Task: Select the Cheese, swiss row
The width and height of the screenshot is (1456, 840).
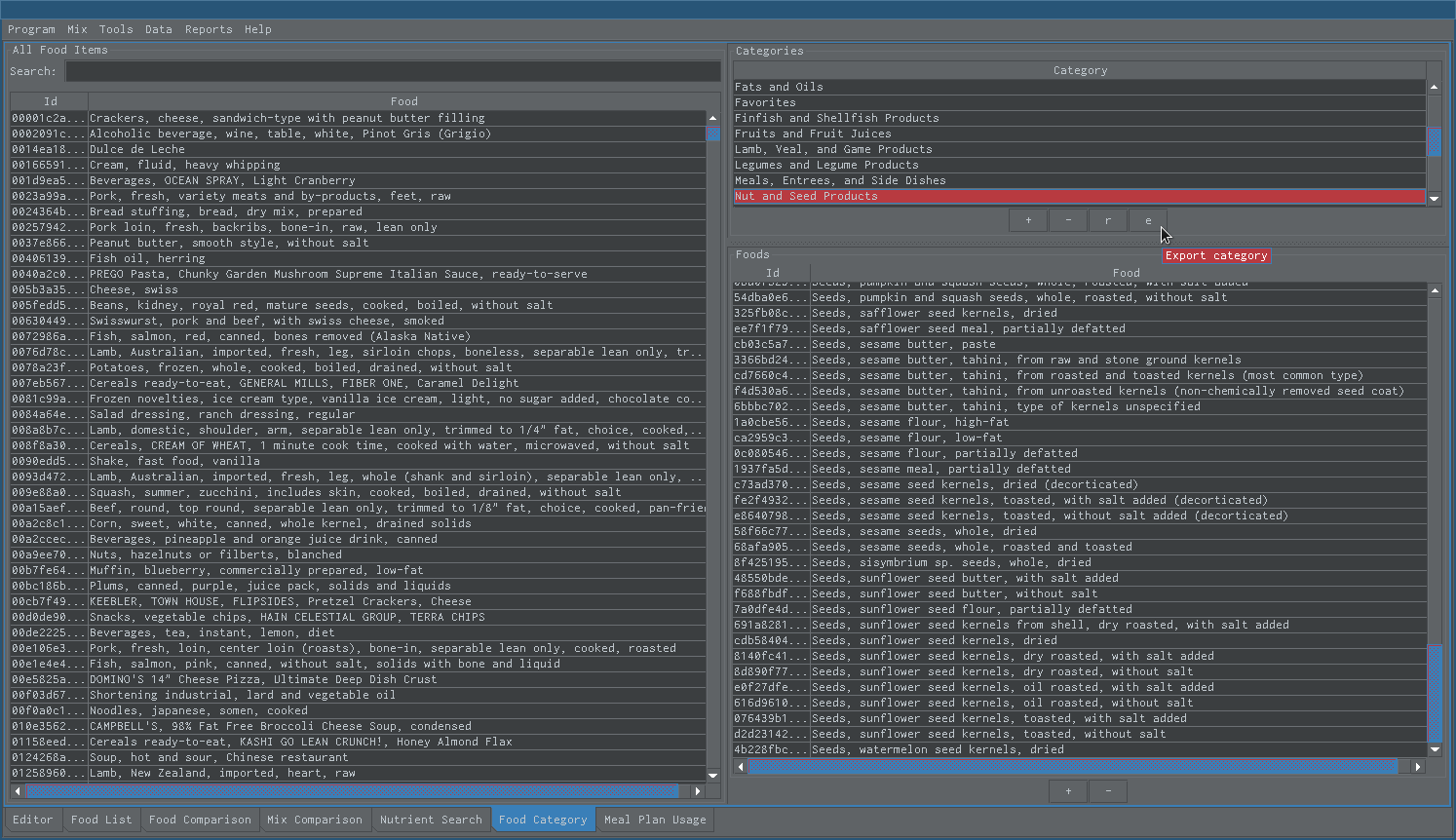Action: 358,289
